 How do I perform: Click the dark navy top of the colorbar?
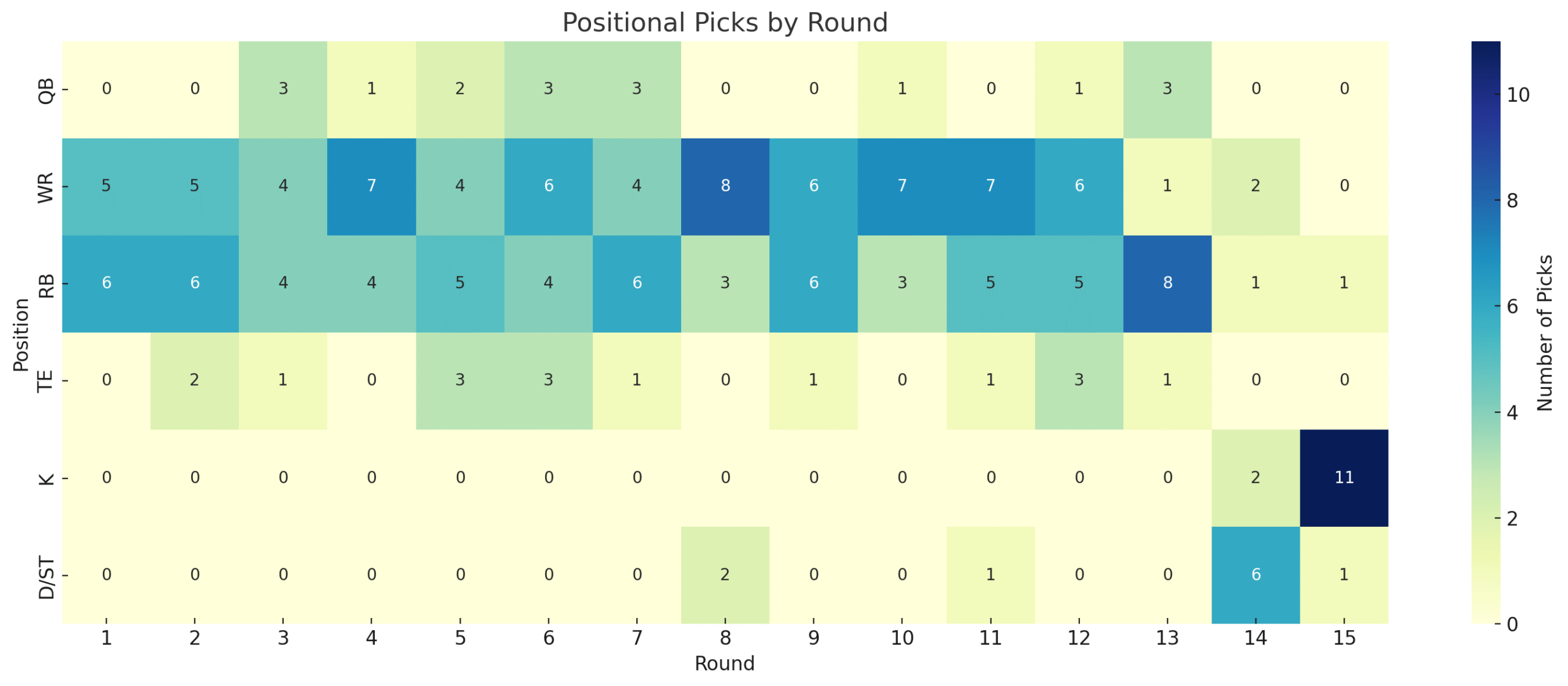(1486, 52)
